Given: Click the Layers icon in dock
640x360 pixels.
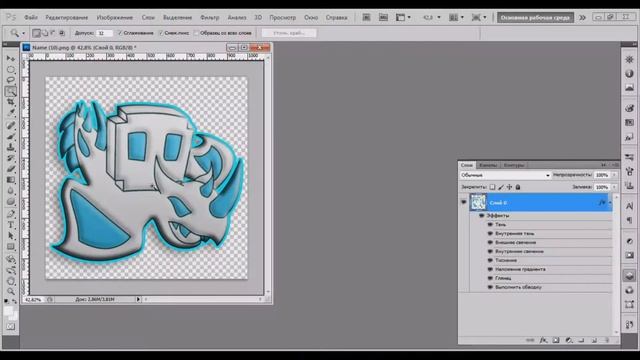Looking at the screenshot, I should coord(629,276).
